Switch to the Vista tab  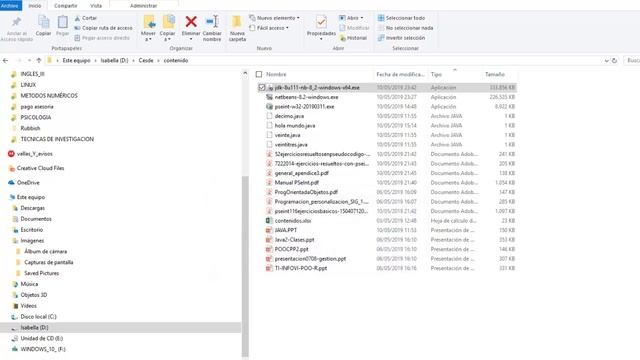pyautogui.click(x=96, y=6)
